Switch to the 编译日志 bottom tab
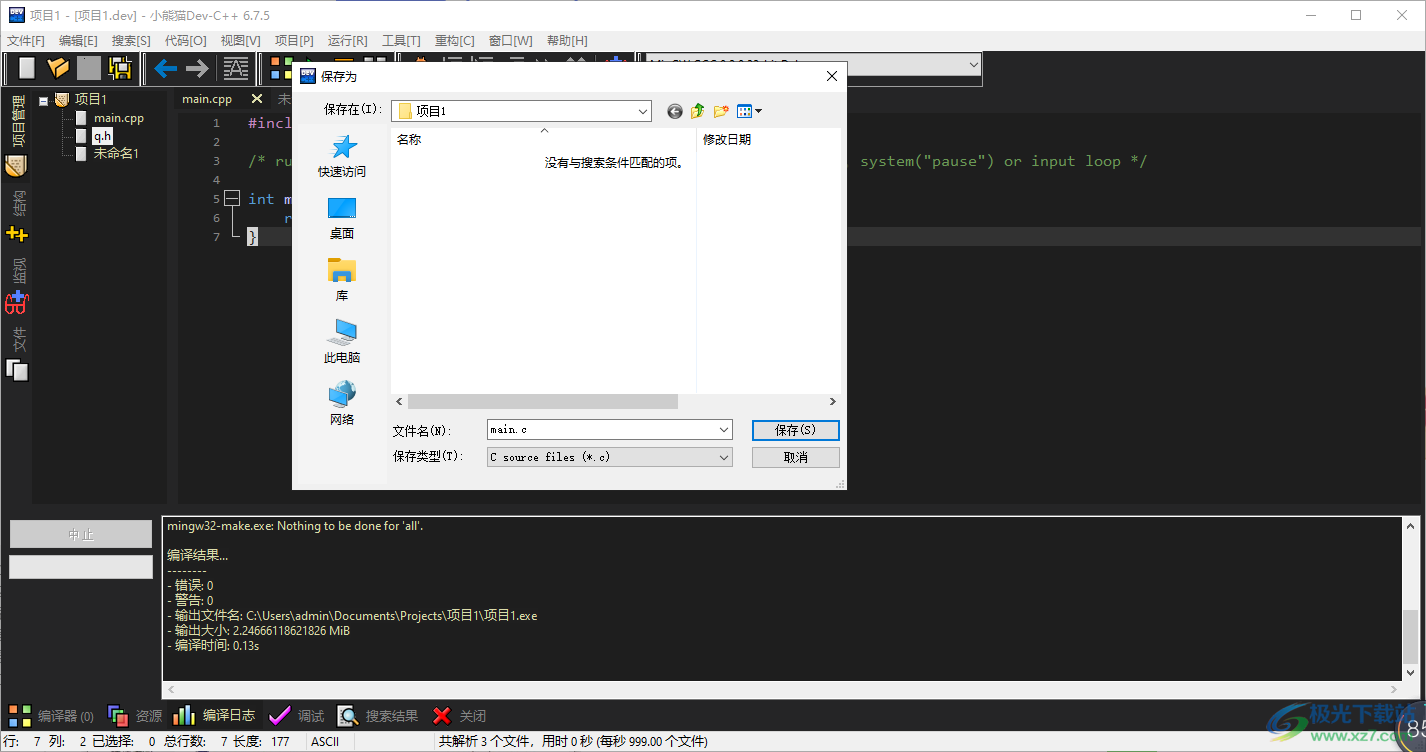Viewport: 1426px width, 752px height. pyautogui.click(x=214, y=716)
